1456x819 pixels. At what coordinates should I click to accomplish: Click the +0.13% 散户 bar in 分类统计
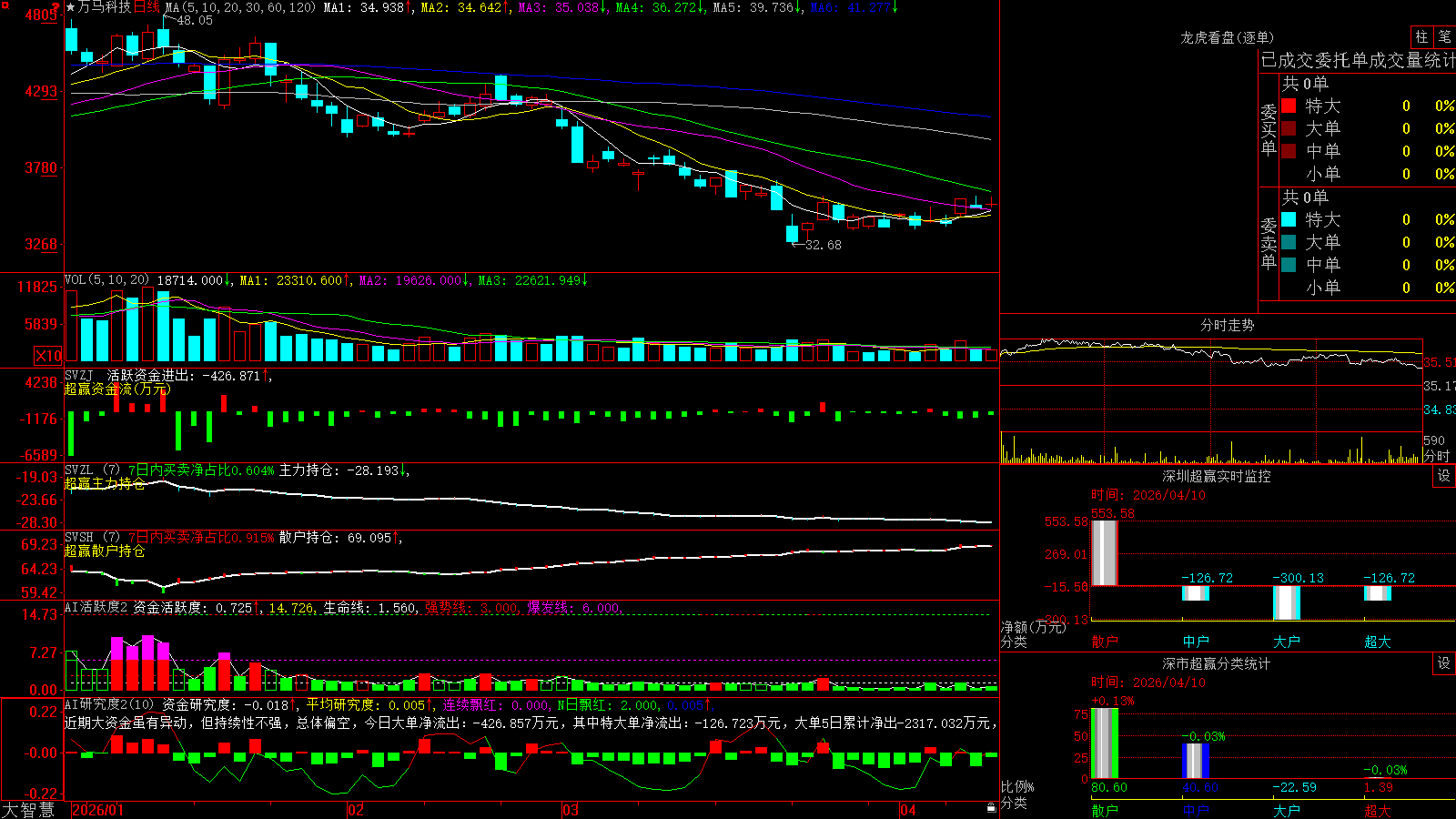click(x=1105, y=743)
